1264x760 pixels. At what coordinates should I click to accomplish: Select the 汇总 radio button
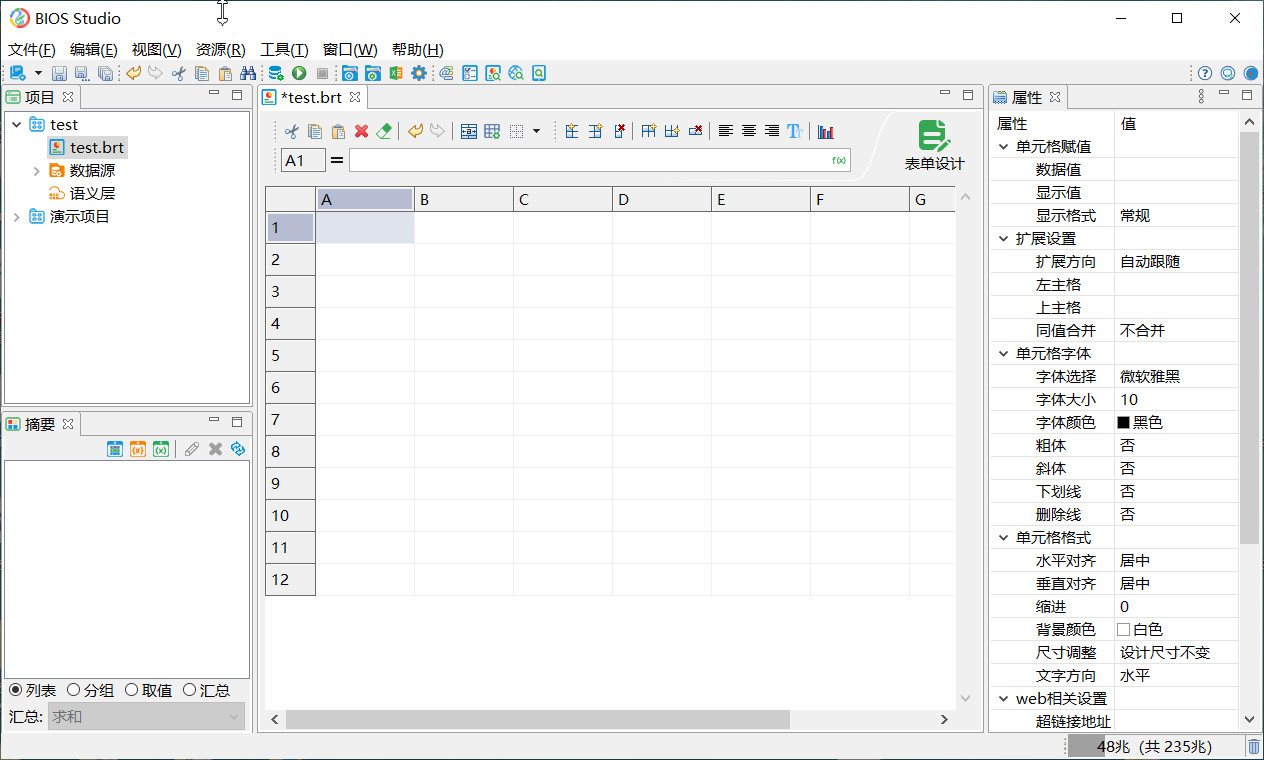point(190,690)
